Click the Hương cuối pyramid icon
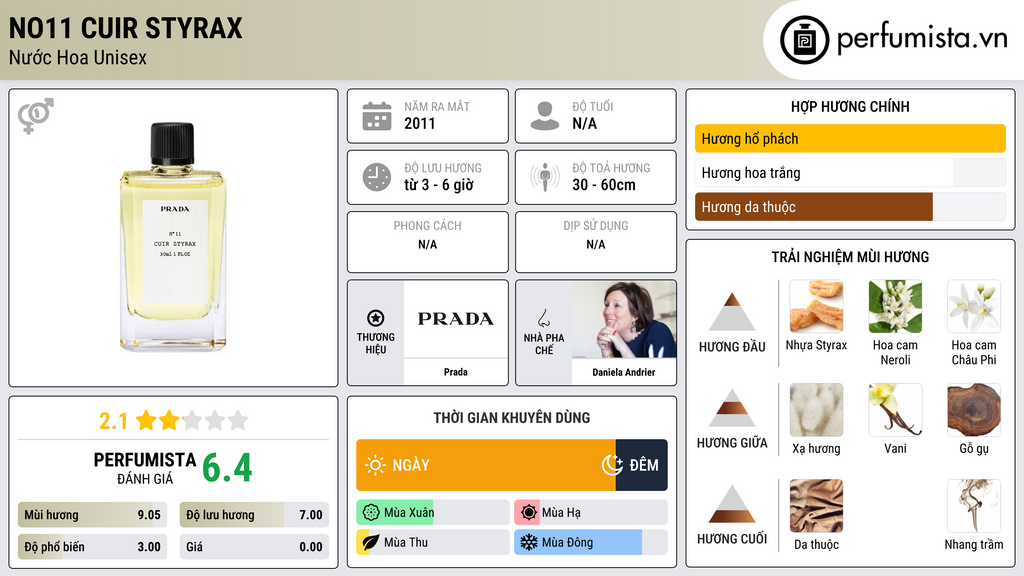Viewport: 1024px width, 576px height. 732,505
